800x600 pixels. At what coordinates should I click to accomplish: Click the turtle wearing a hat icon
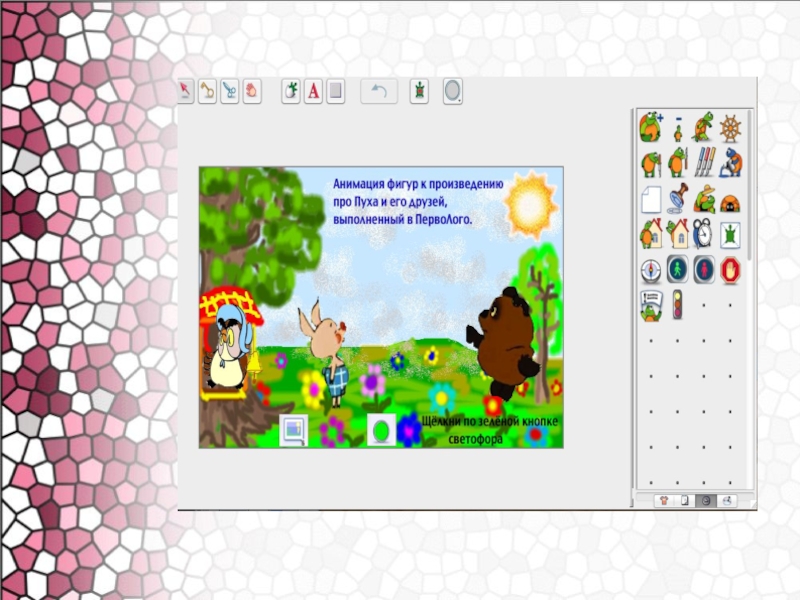[704, 198]
